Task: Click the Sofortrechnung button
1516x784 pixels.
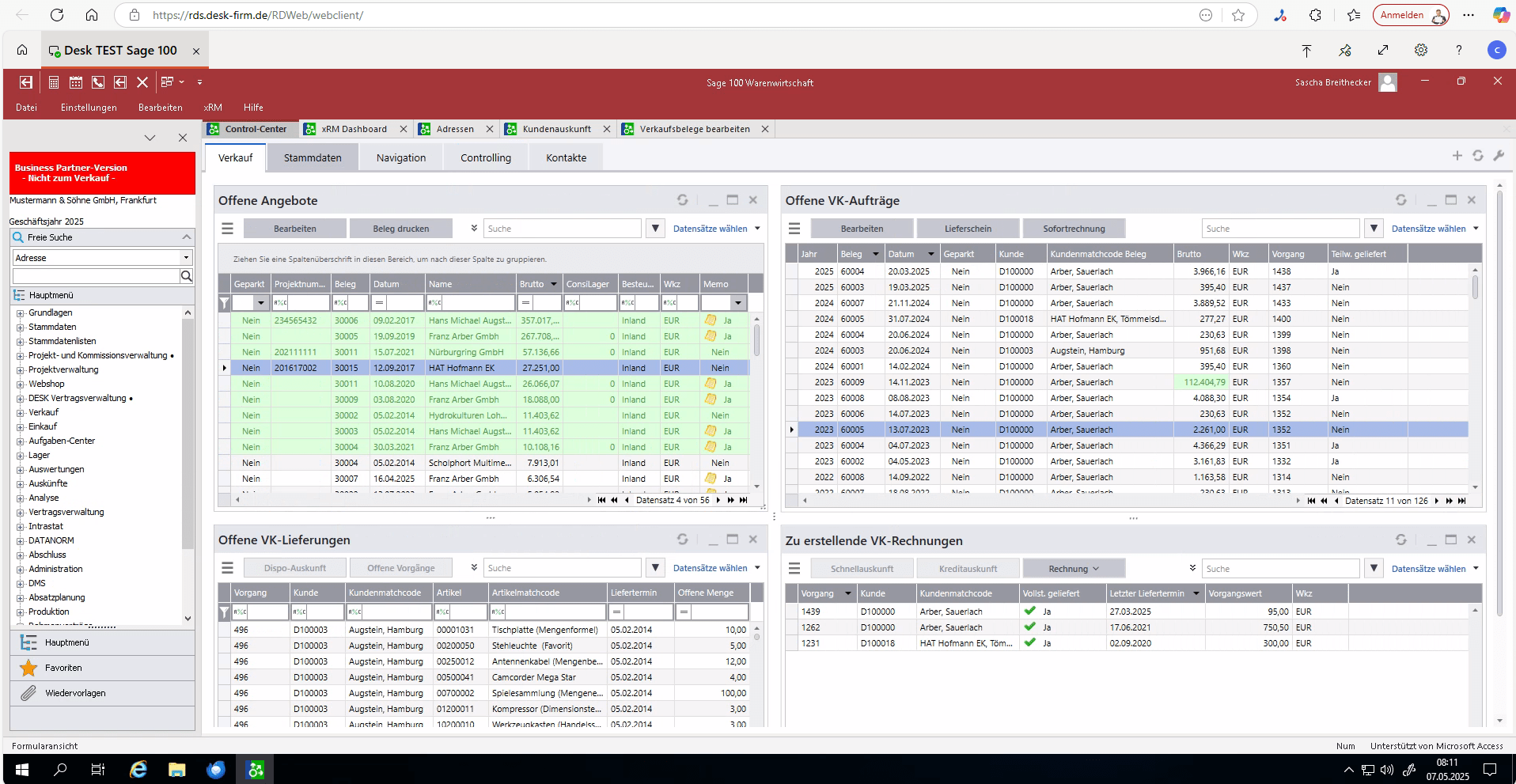Action: tap(1074, 229)
